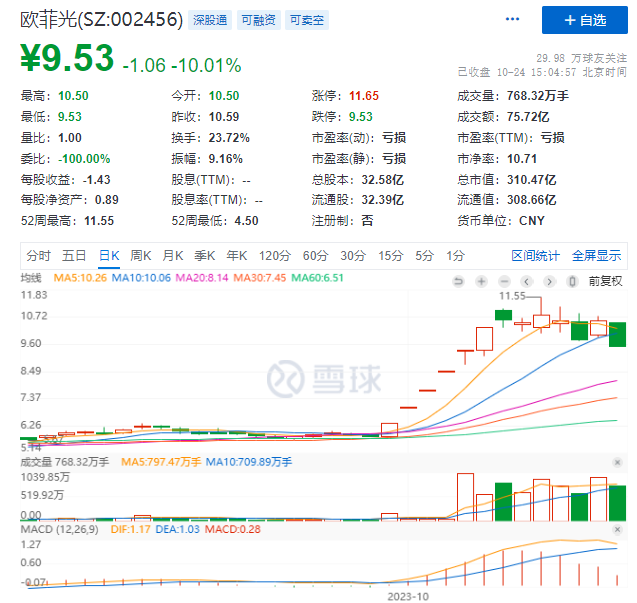Open the three-dot more options menu
This screenshot has height=603, width=637.
pyautogui.click(x=512, y=19)
